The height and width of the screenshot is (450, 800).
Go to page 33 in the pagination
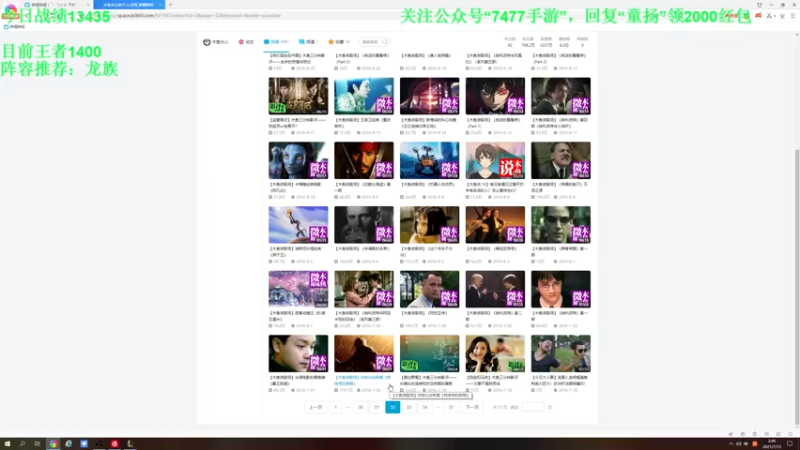[x=409, y=407]
